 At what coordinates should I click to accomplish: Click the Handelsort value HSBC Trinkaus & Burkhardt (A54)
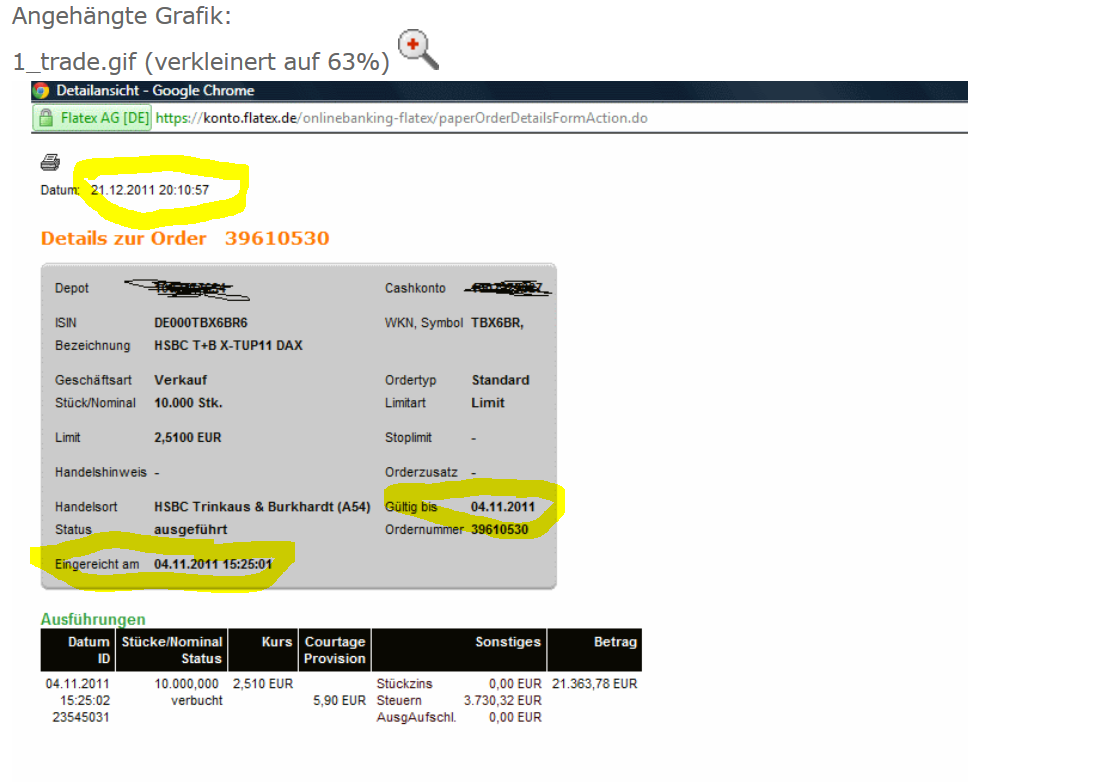click(263, 507)
